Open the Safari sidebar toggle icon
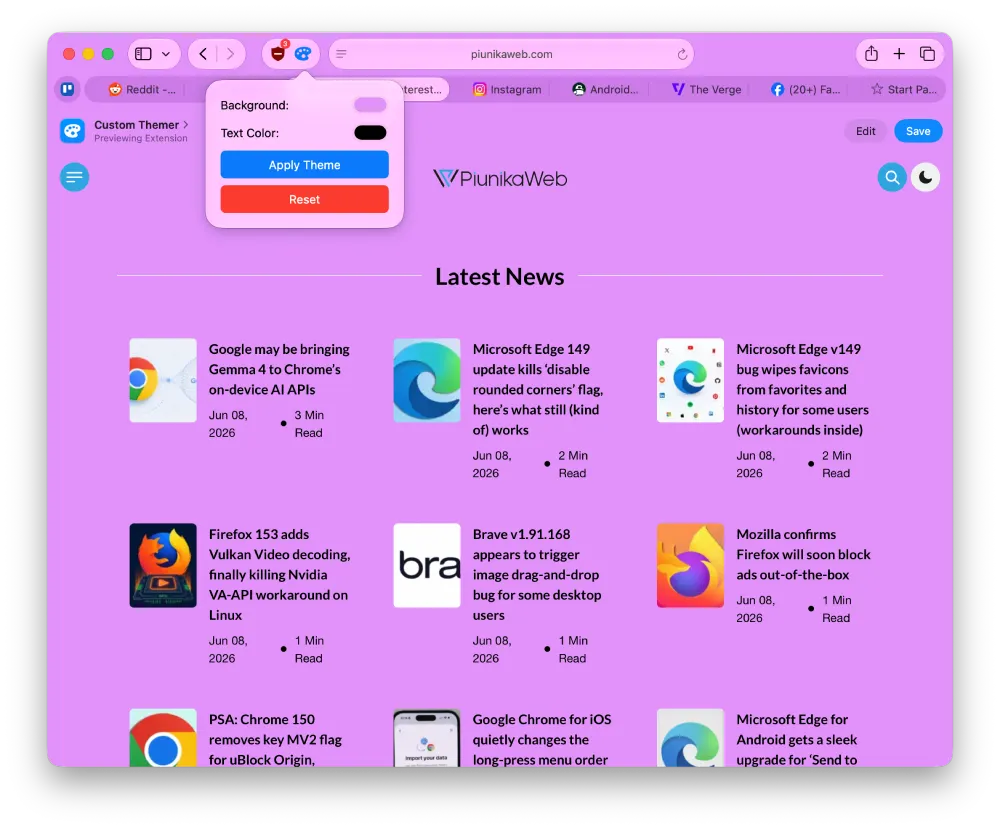1000x829 pixels. click(143, 54)
